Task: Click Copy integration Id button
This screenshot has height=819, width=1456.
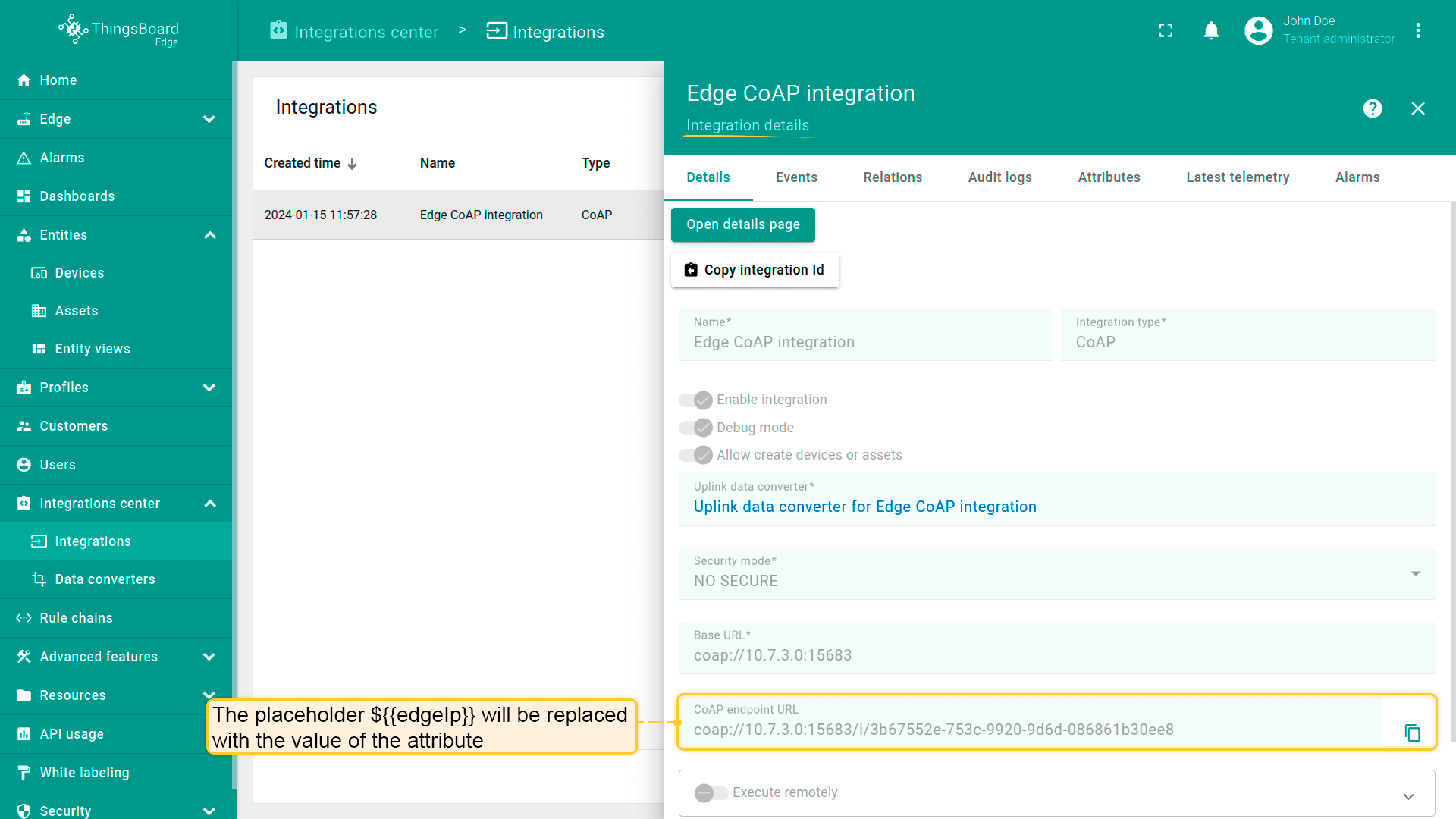Action: (x=755, y=270)
